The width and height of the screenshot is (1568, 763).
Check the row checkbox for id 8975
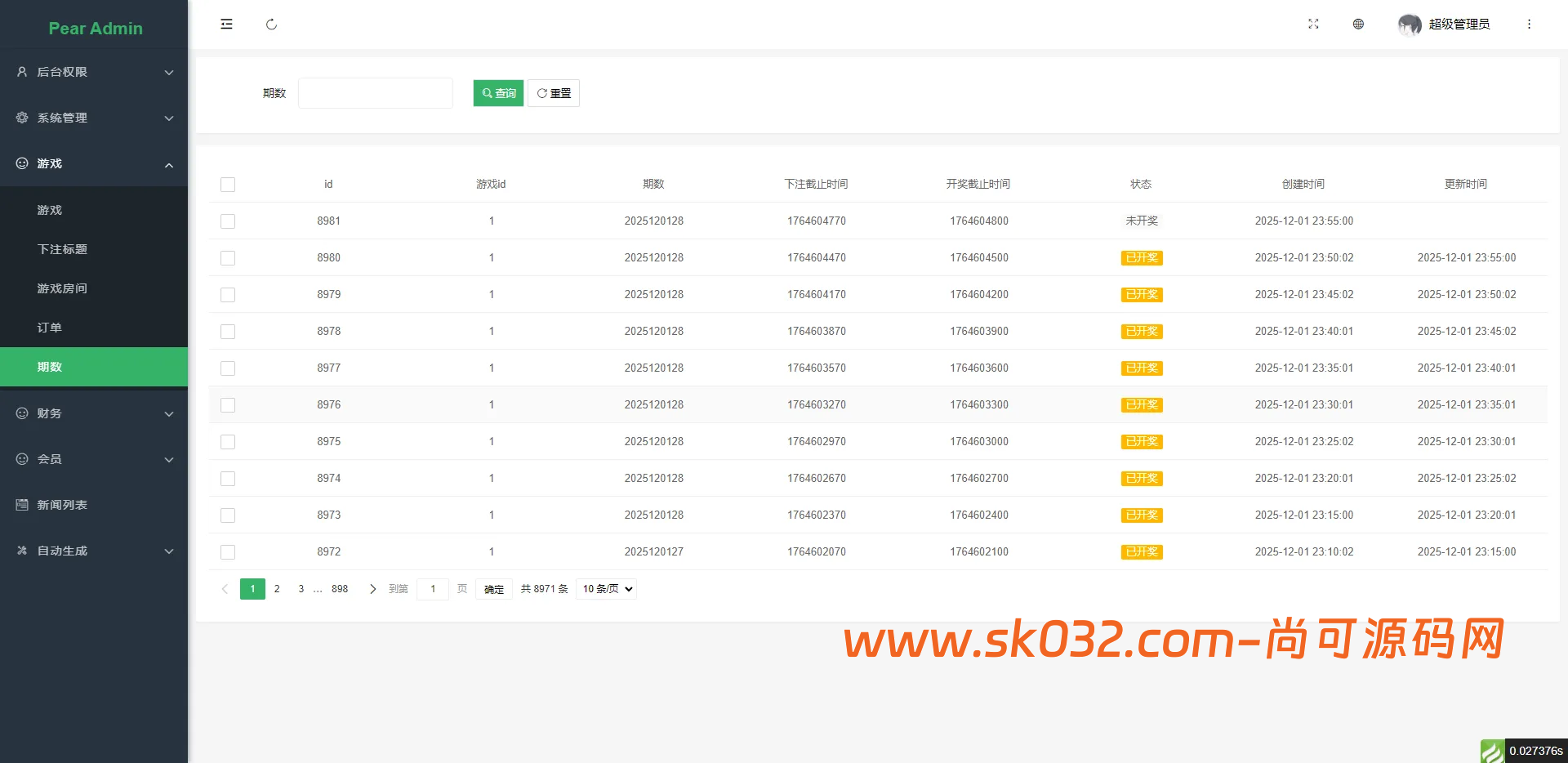(228, 442)
